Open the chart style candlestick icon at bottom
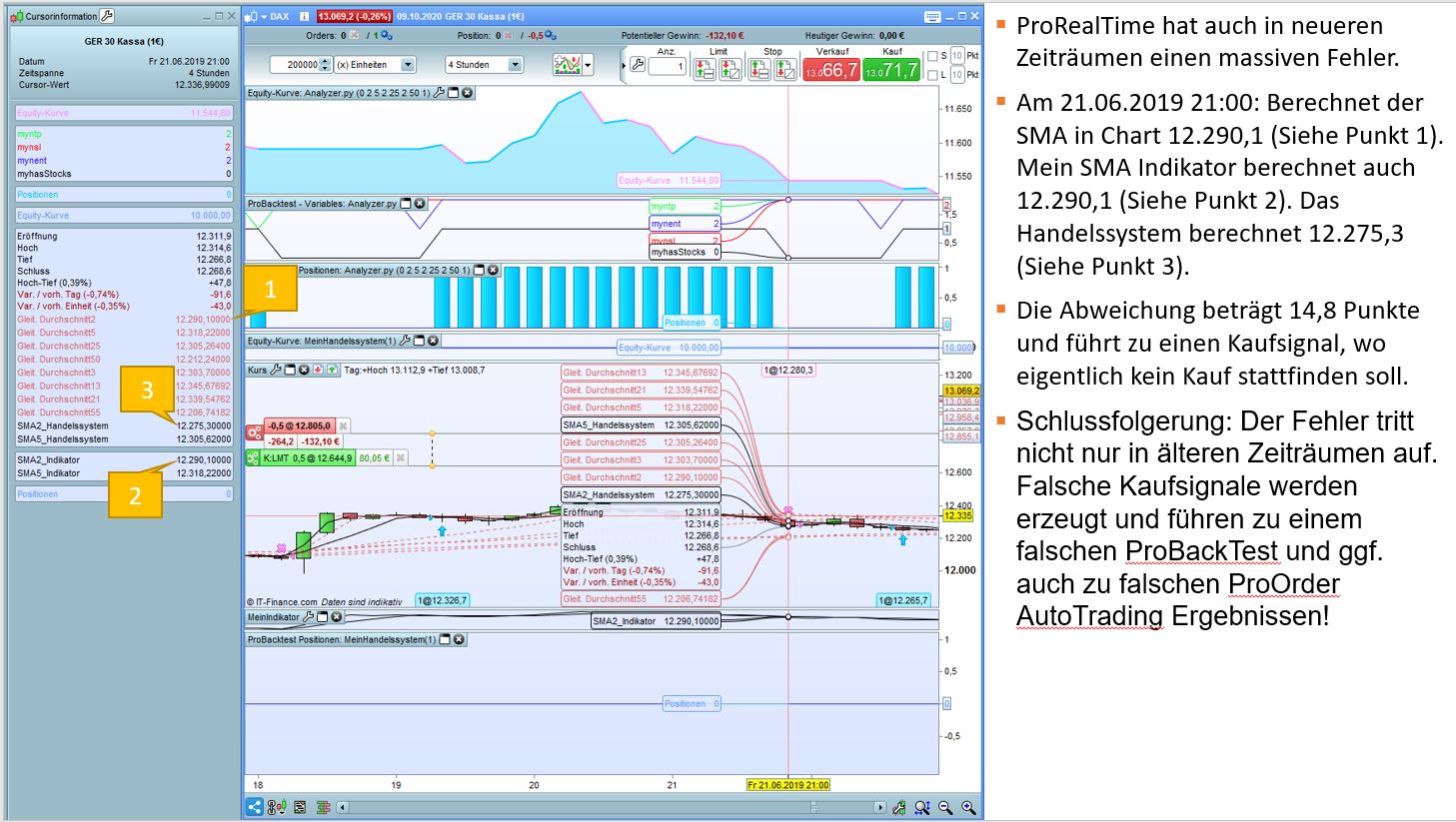The height and width of the screenshot is (822, 1456). coord(277,807)
